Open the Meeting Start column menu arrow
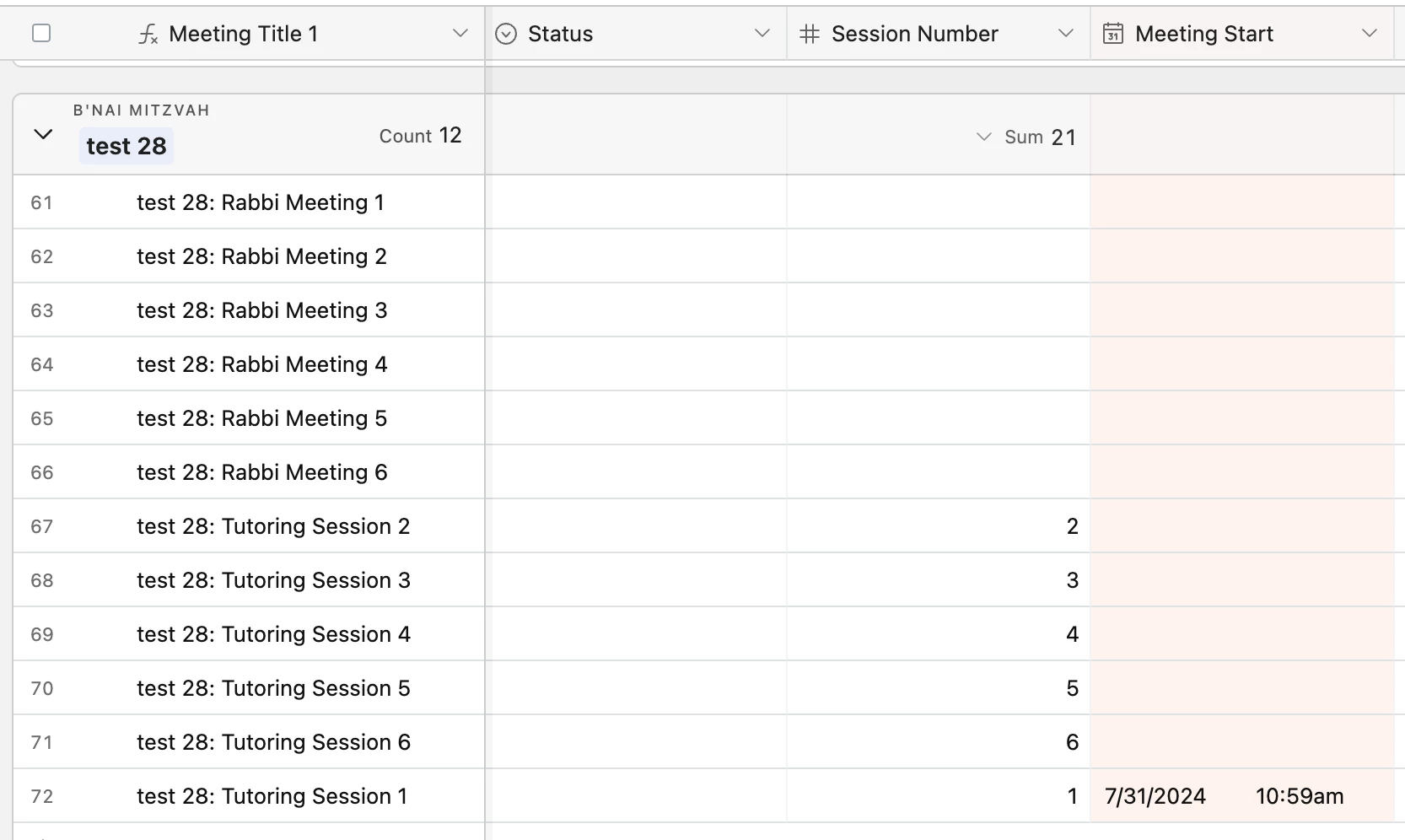 1370,34
